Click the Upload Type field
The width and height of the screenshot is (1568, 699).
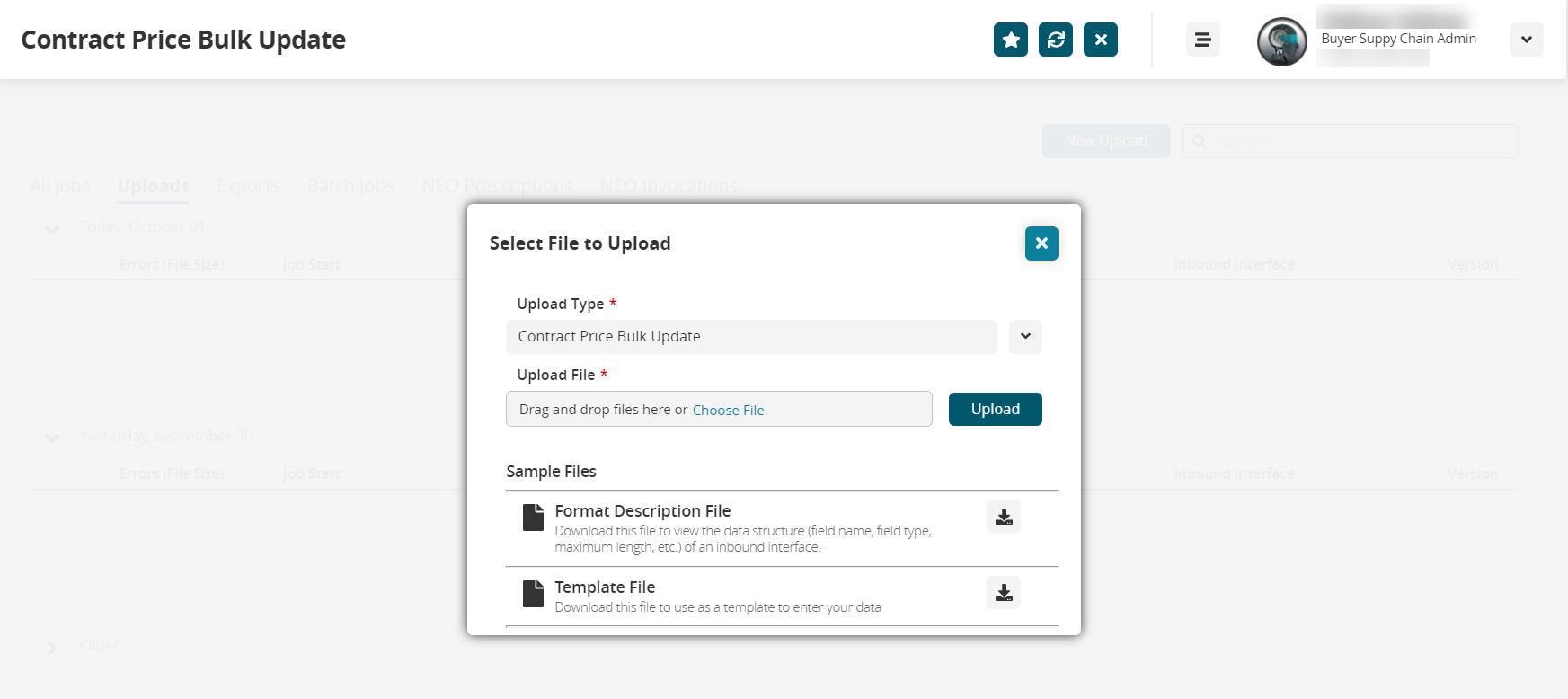[x=751, y=337]
